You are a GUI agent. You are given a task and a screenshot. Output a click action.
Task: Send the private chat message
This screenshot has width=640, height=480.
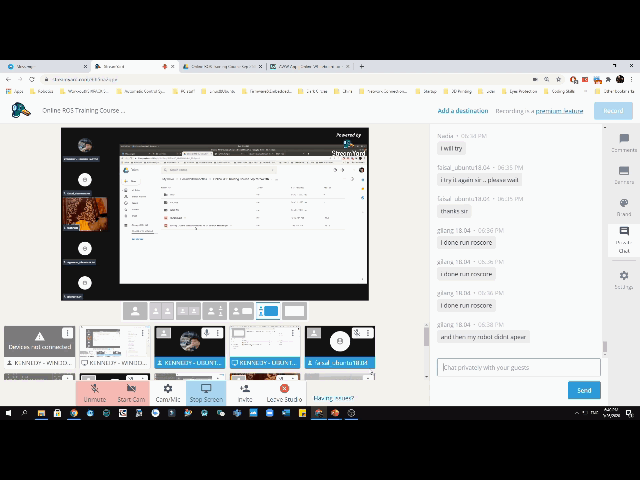tap(584, 390)
